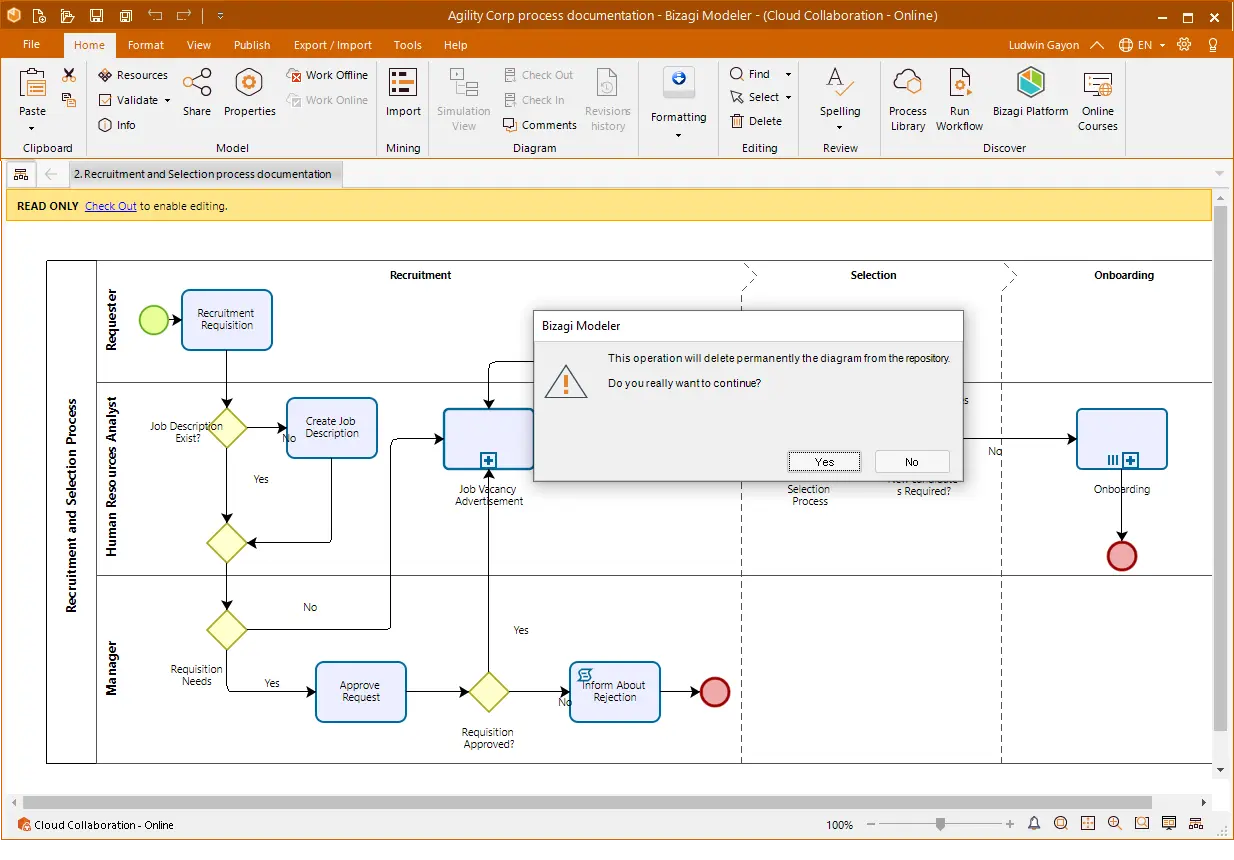The image size is (1234, 860).
Task: Open Online Courses
Action: (x=1098, y=99)
